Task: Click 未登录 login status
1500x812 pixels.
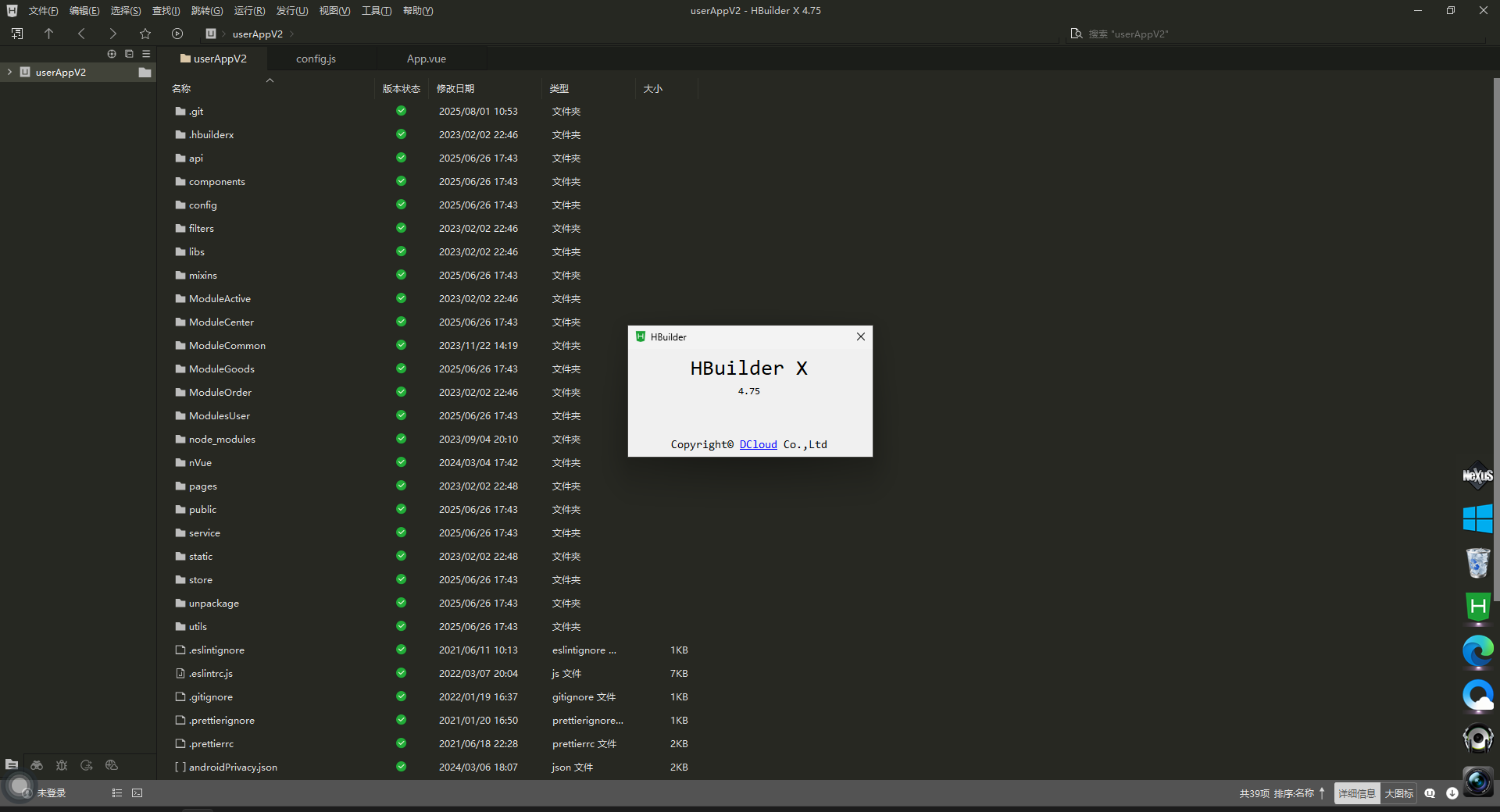Action: tap(52, 793)
